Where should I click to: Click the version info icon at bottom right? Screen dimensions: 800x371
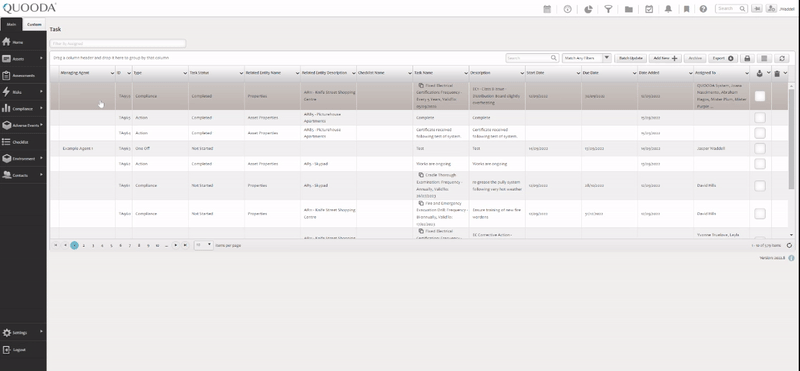pos(791,258)
